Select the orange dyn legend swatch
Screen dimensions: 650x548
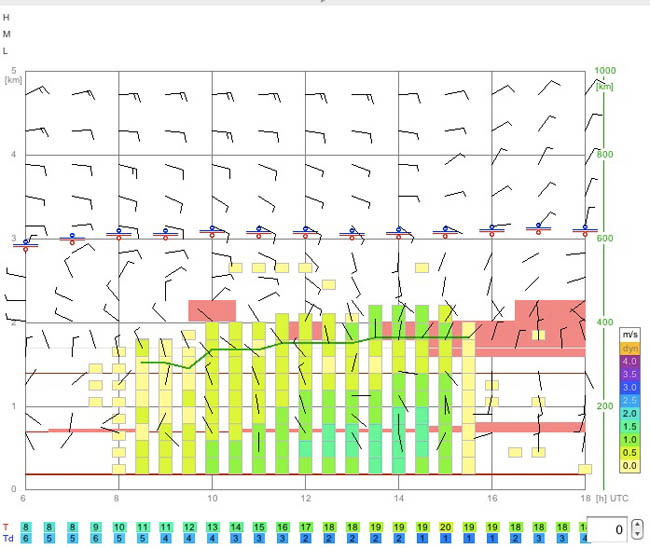coord(630,348)
